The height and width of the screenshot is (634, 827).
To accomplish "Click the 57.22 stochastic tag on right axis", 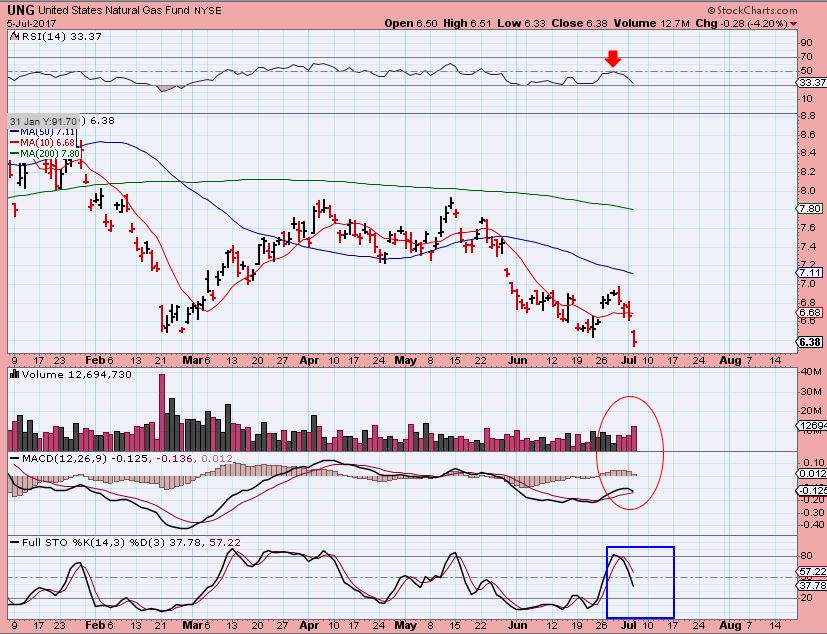I will (x=811, y=572).
